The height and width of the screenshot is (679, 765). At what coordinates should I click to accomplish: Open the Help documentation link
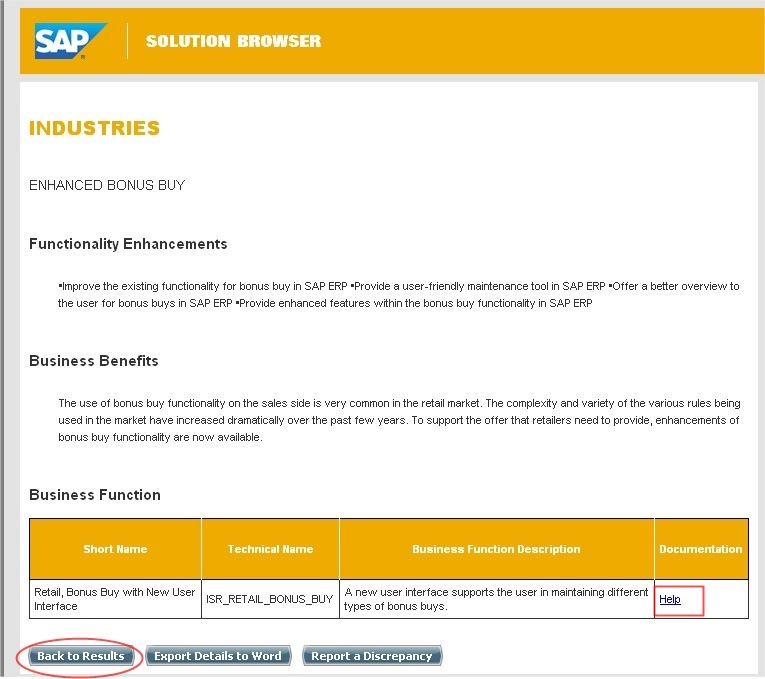click(x=669, y=599)
